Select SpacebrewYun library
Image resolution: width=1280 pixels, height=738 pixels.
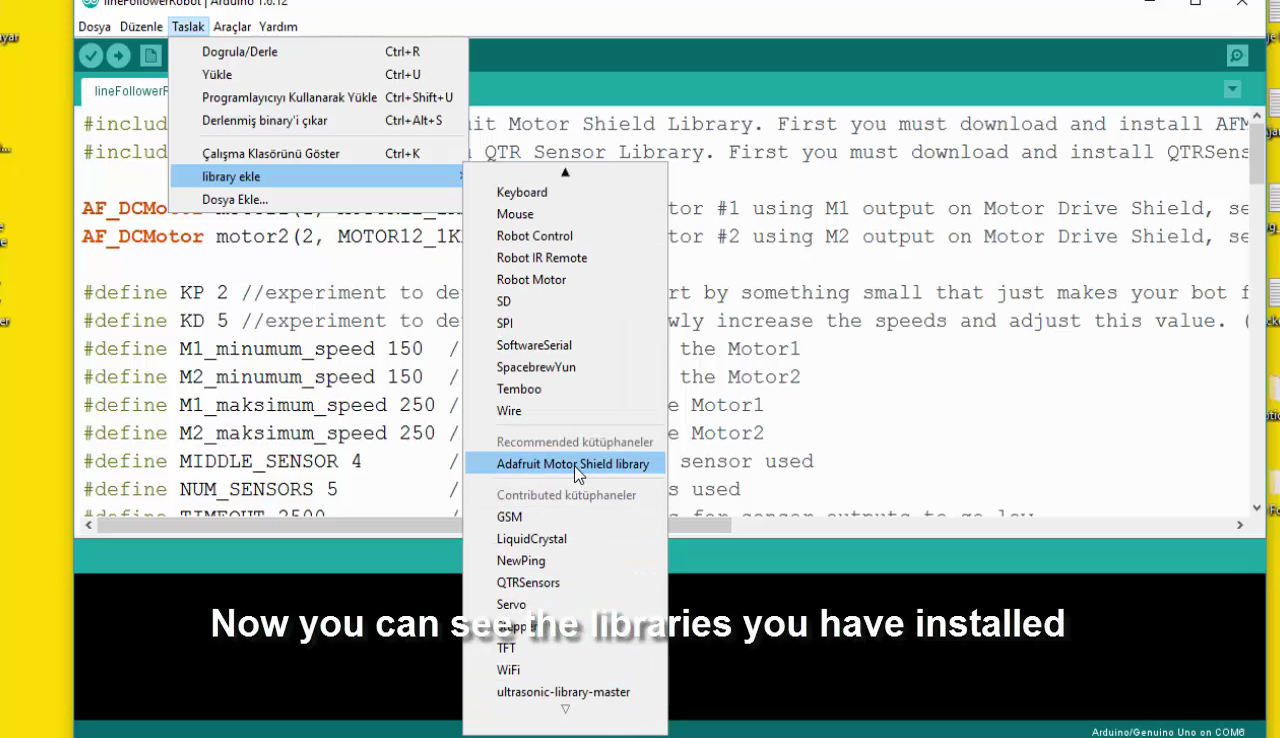click(x=565, y=368)
